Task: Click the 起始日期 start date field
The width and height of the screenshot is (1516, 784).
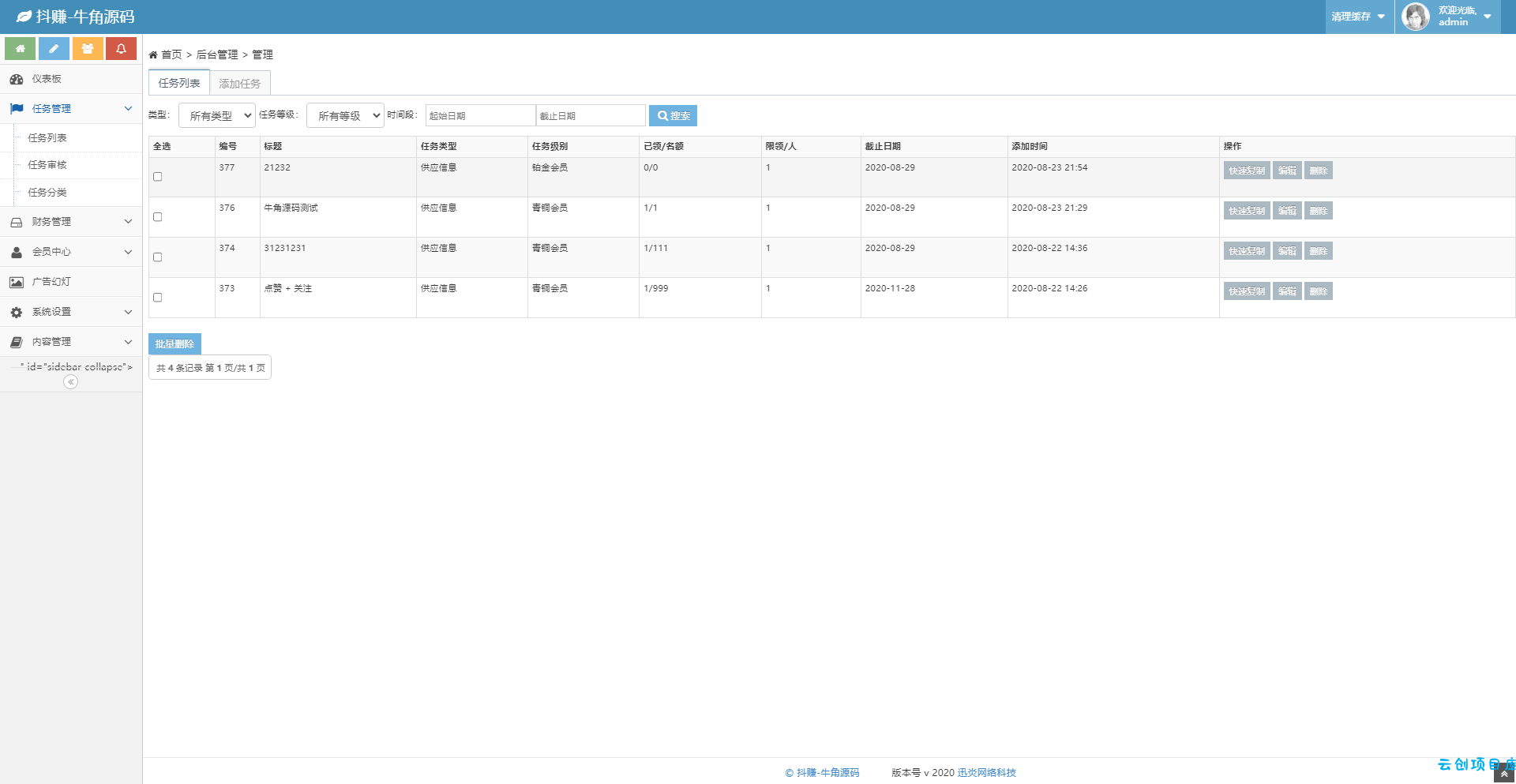Action: coord(481,115)
